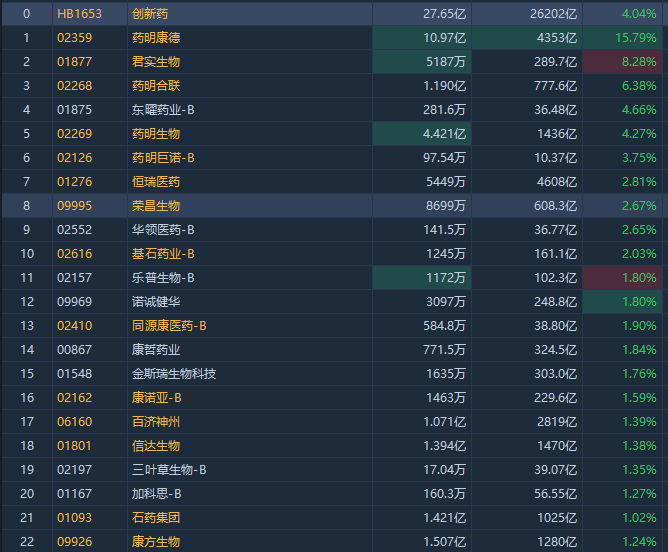Select 同源康医药-B stock name
The width and height of the screenshot is (668, 552).
[x=169, y=325]
